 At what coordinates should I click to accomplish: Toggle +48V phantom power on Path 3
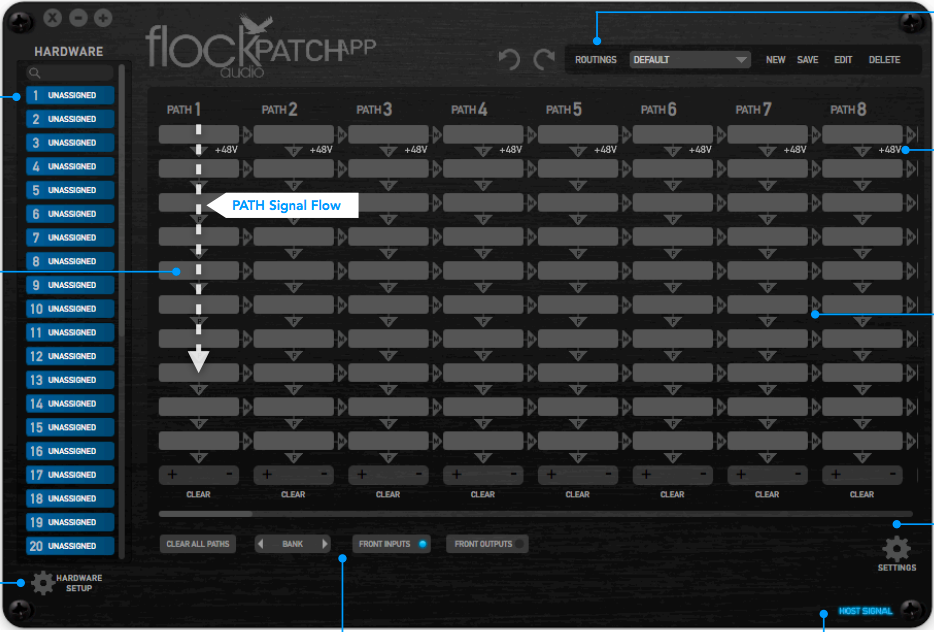point(415,150)
